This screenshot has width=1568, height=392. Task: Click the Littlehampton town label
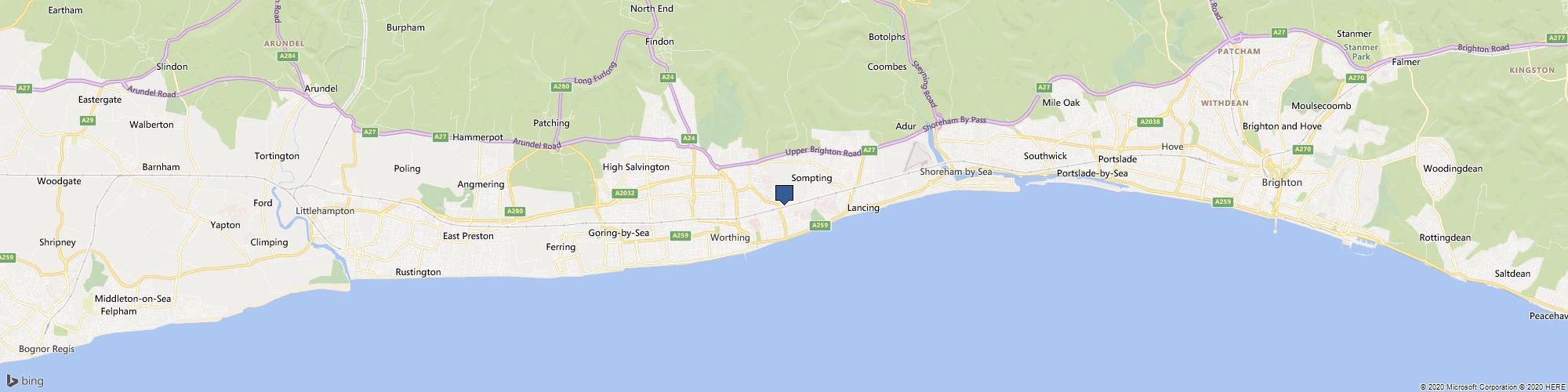coord(325,212)
